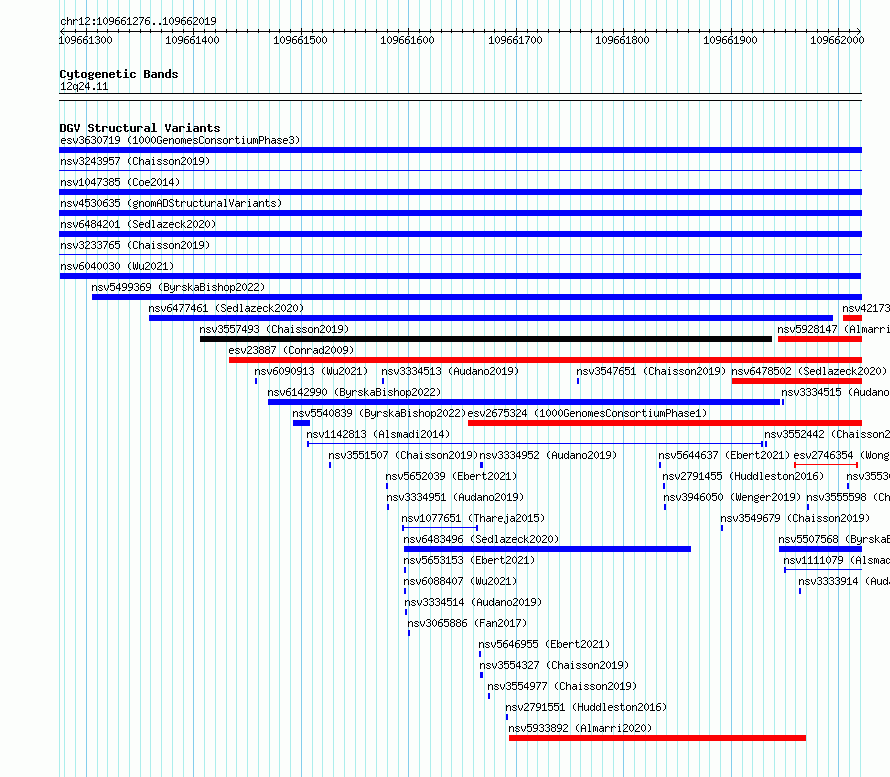Click the red bar of esv23887 (Conrad2009)

(545, 360)
